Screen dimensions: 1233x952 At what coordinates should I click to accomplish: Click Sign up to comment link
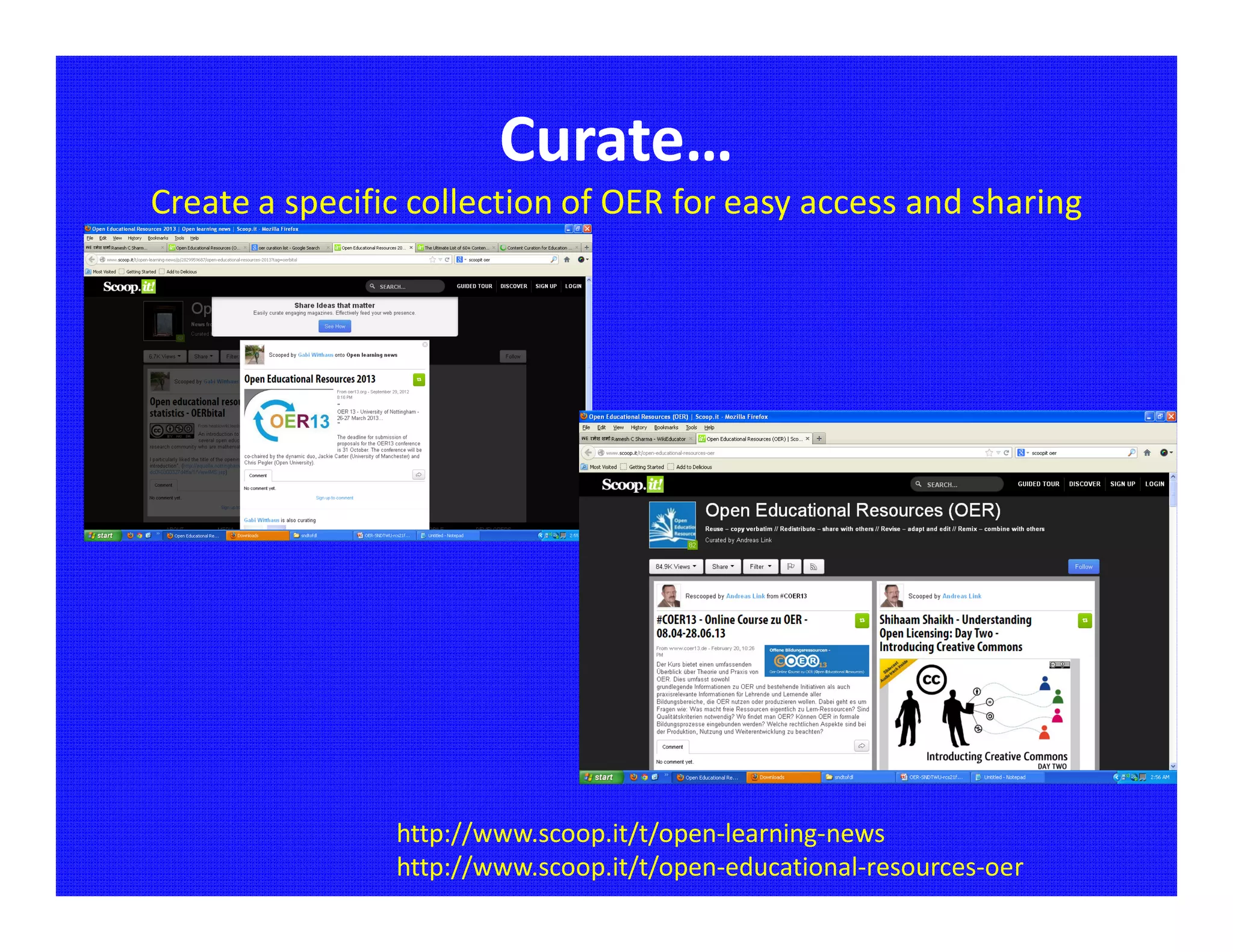coord(335,498)
